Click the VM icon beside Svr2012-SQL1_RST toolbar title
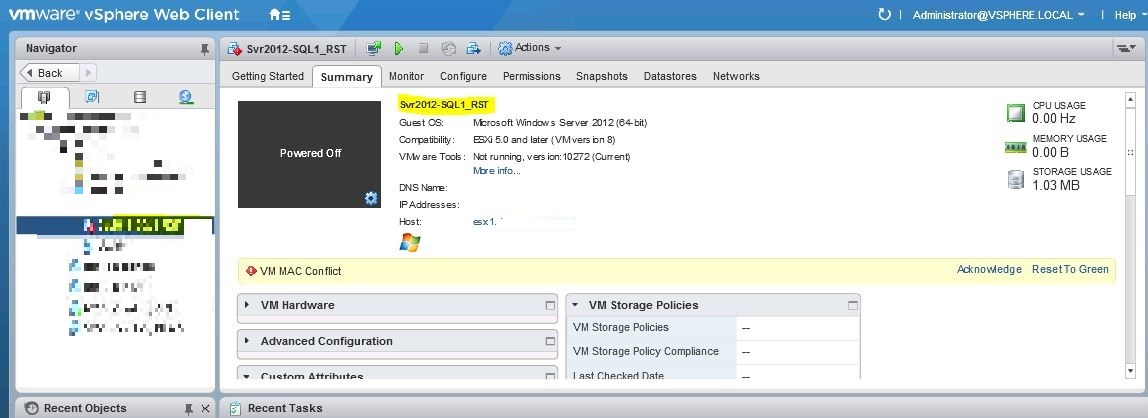Viewport: 1148px width, 418px height. (234, 48)
